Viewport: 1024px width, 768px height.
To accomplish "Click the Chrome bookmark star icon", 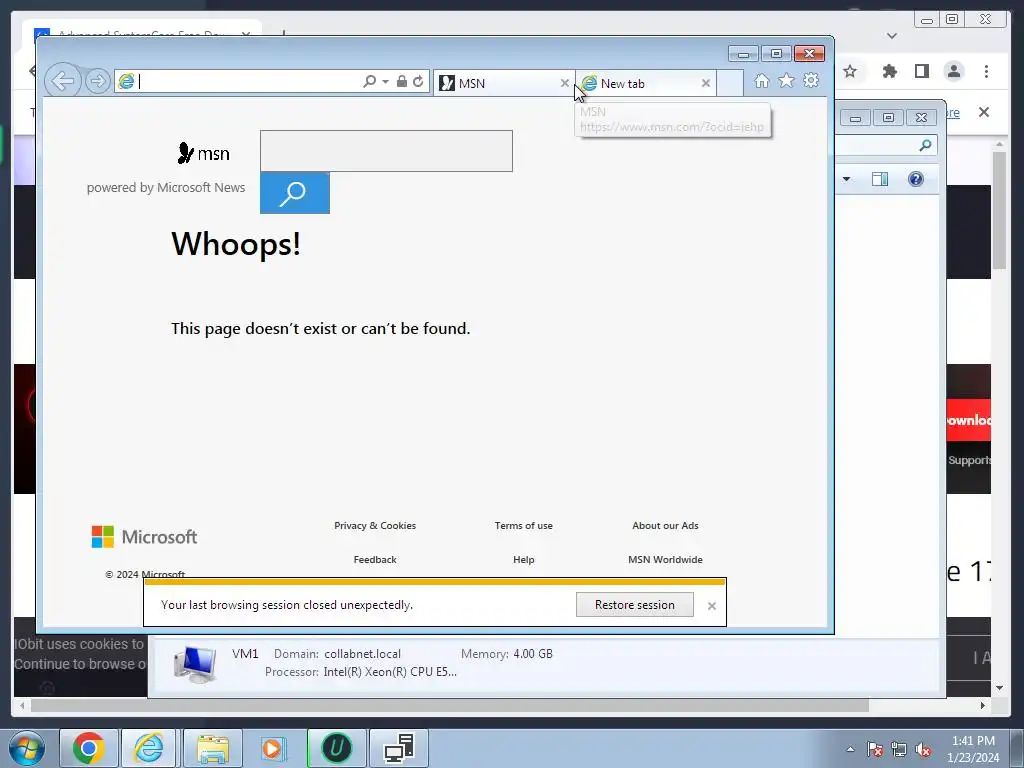I will (850, 71).
